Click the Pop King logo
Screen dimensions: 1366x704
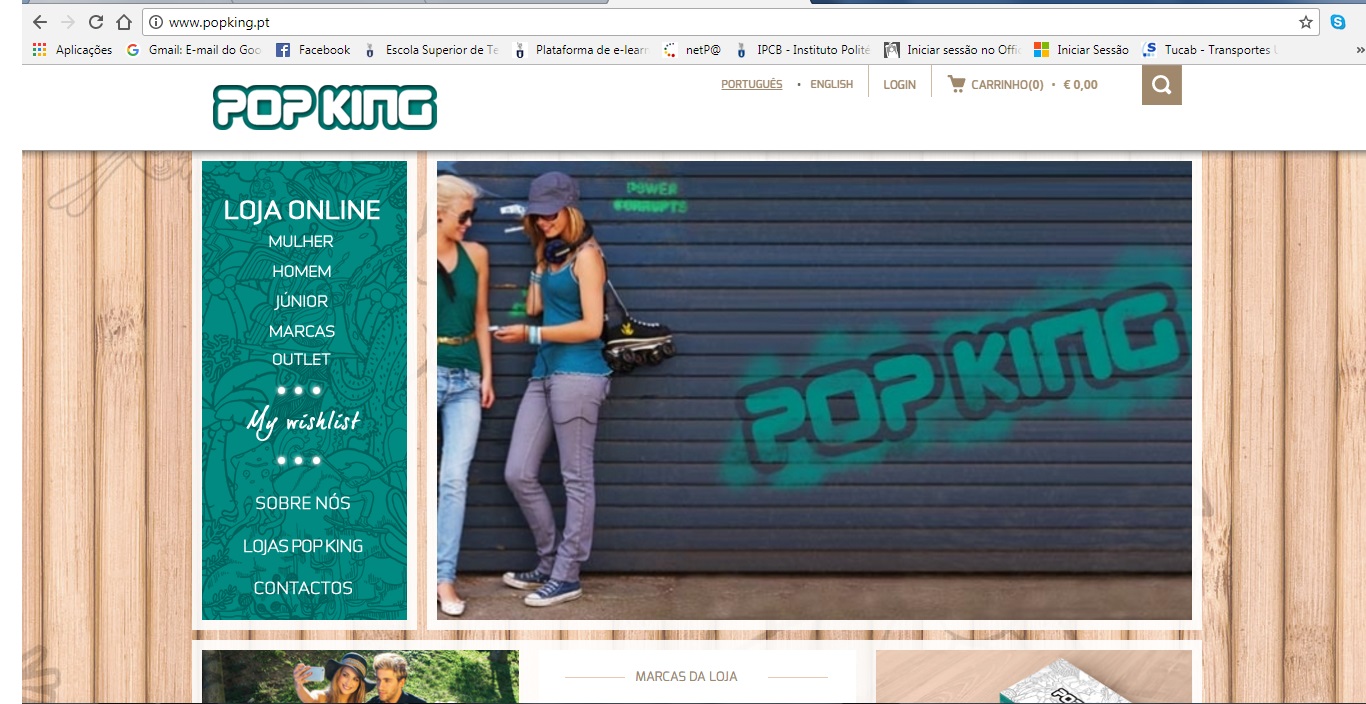pos(325,107)
